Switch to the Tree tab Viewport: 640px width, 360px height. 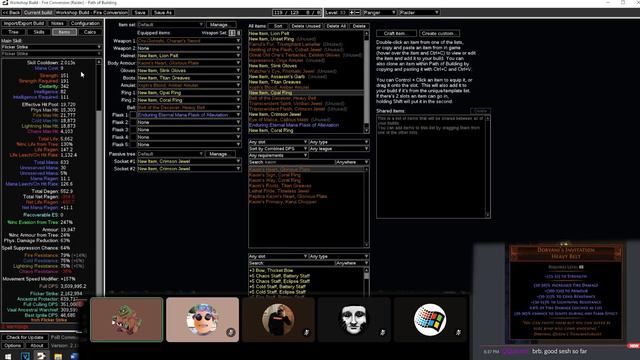coord(13,32)
